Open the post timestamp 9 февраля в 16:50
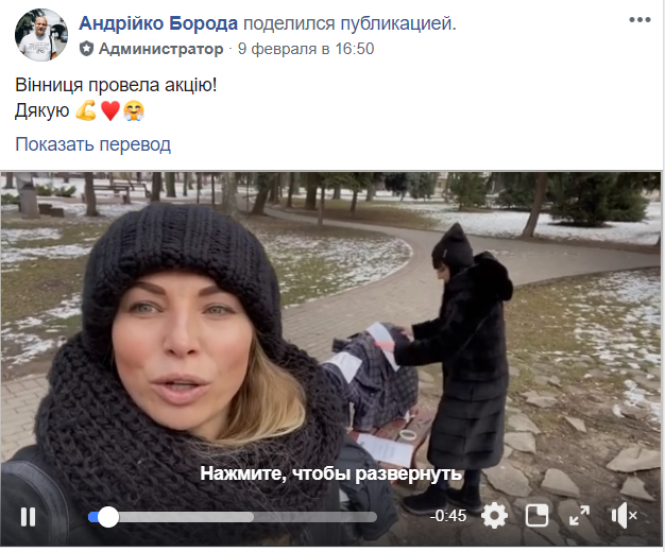Image resolution: width=665 pixels, height=552 pixels. 306,49
